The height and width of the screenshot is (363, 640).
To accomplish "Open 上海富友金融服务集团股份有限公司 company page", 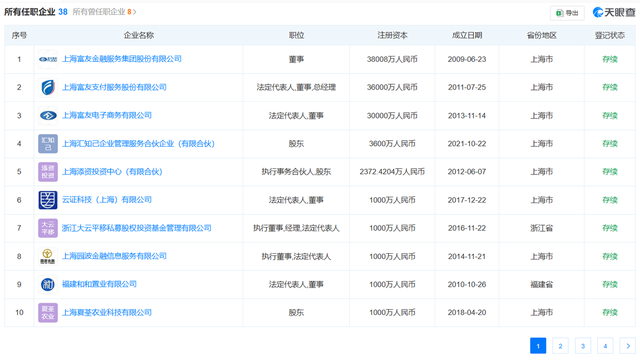I will coord(122,59).
